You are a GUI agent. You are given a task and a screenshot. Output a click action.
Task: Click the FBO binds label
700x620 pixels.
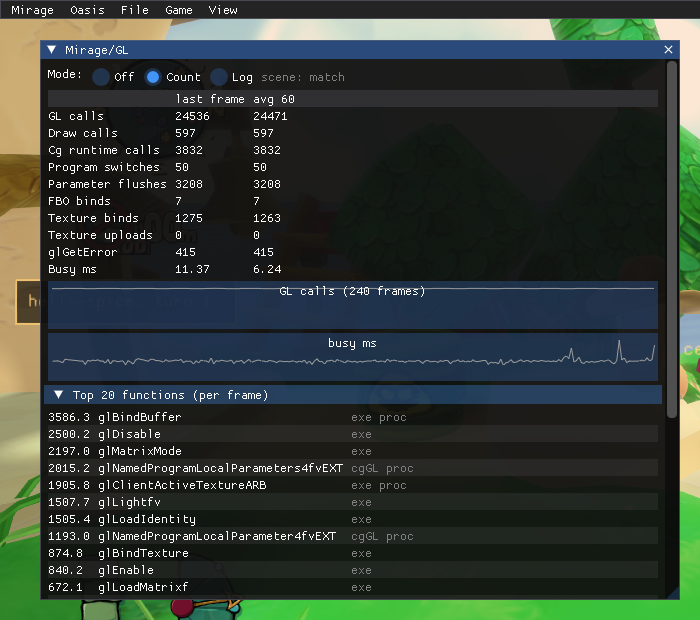coord(79,201)
